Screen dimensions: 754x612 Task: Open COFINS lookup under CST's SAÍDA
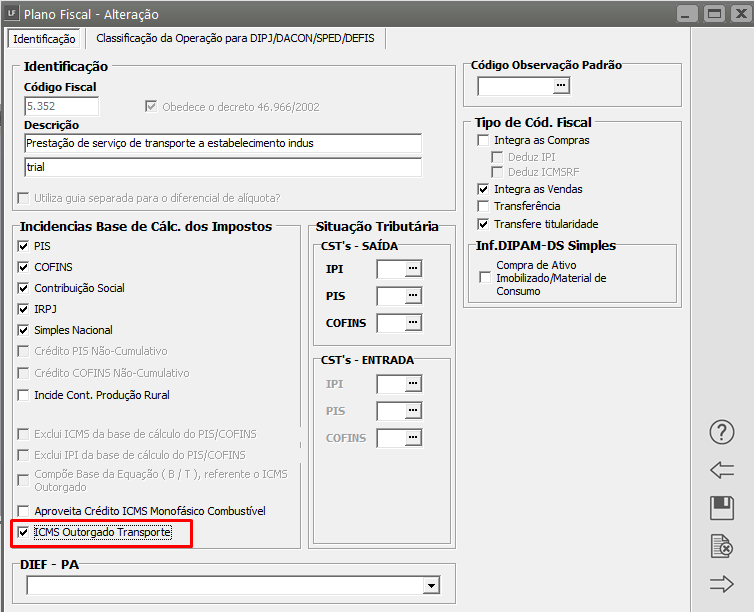(x=412, y=323)
